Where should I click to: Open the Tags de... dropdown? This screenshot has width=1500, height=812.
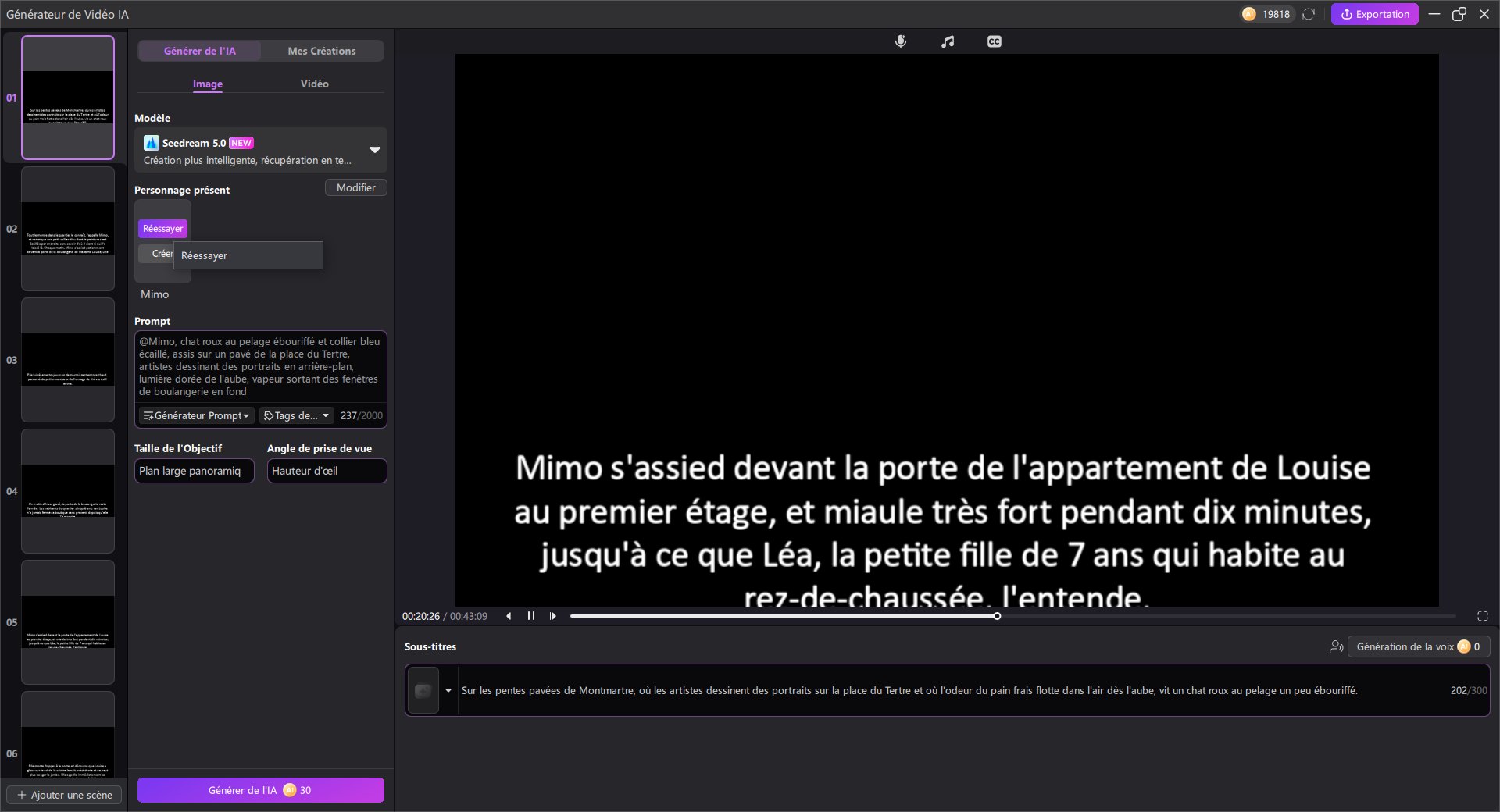(x=296, y=415)
